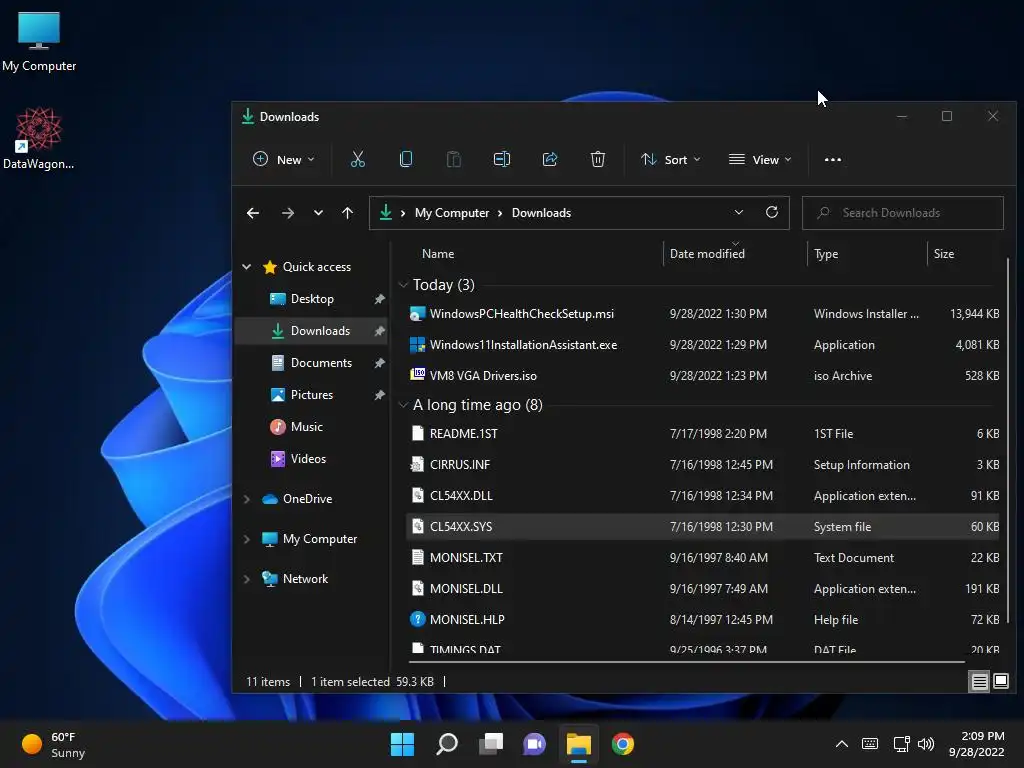Click the Search Downloads field

click(x=903, y=213)
